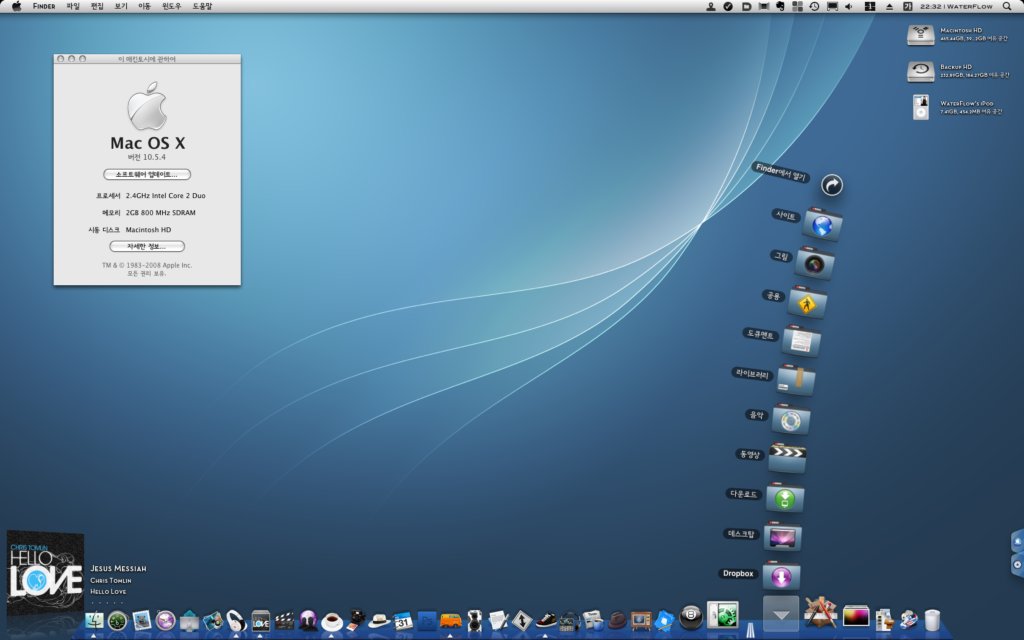1024x640 pixels.
Task: Click the clock and WaterFlow user text
Action: tap(956, 7)
